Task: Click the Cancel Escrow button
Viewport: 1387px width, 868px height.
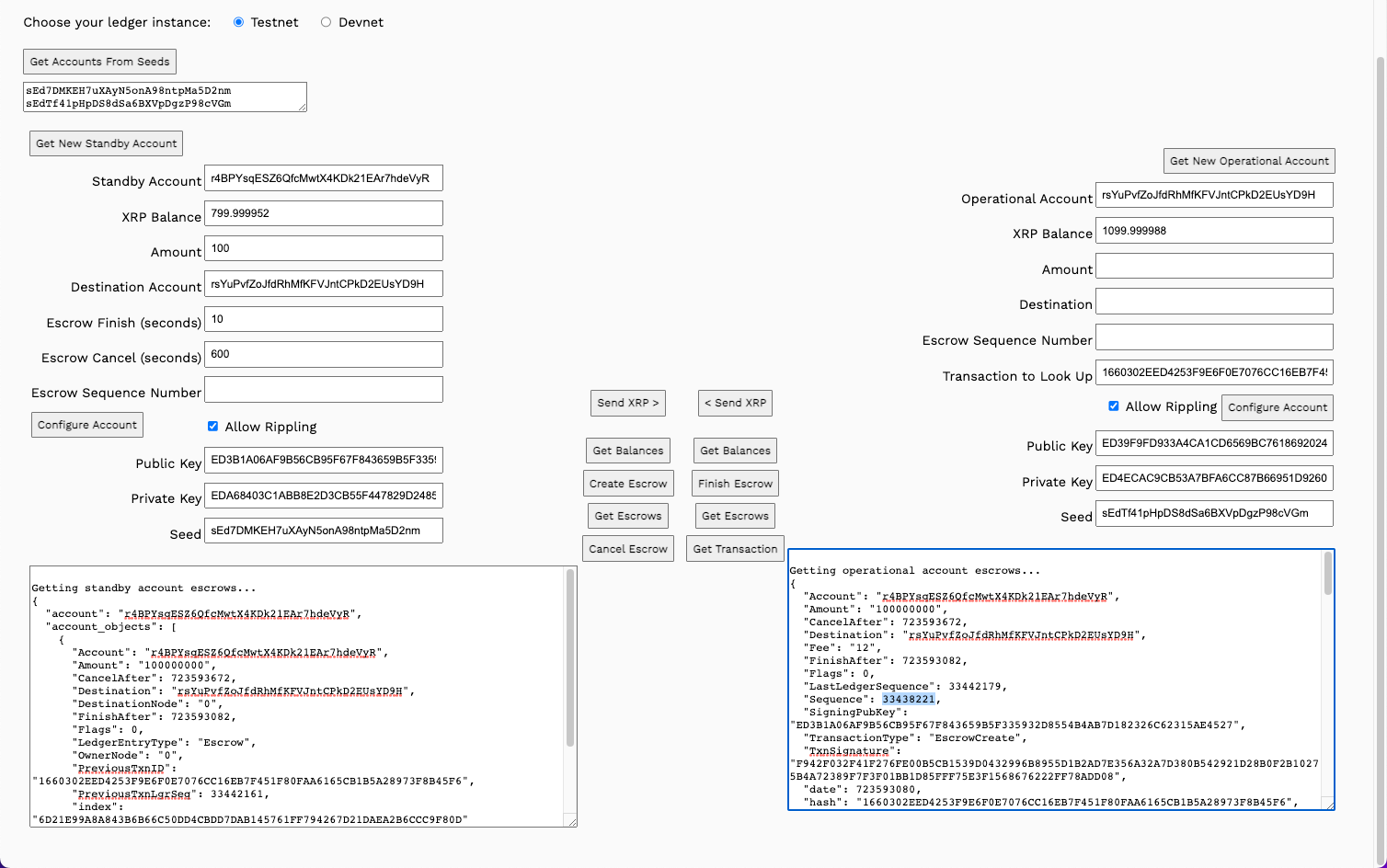Action: (x=628, y=549)
